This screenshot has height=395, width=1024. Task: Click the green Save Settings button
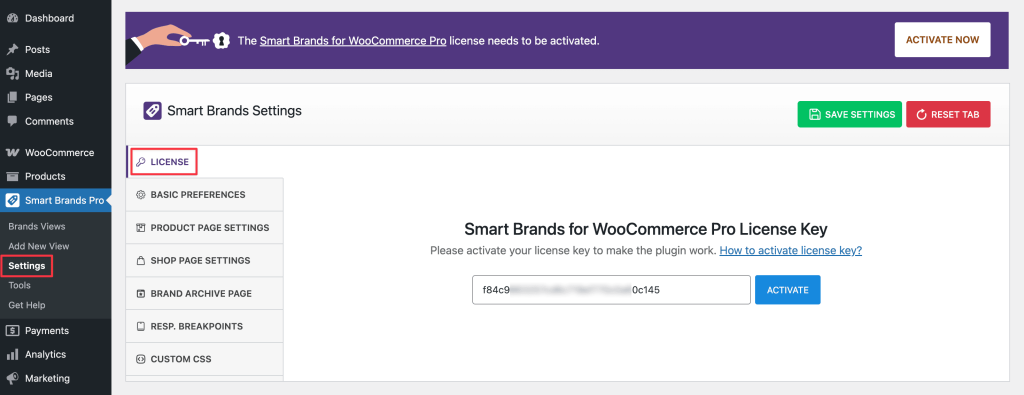[850, 114]
